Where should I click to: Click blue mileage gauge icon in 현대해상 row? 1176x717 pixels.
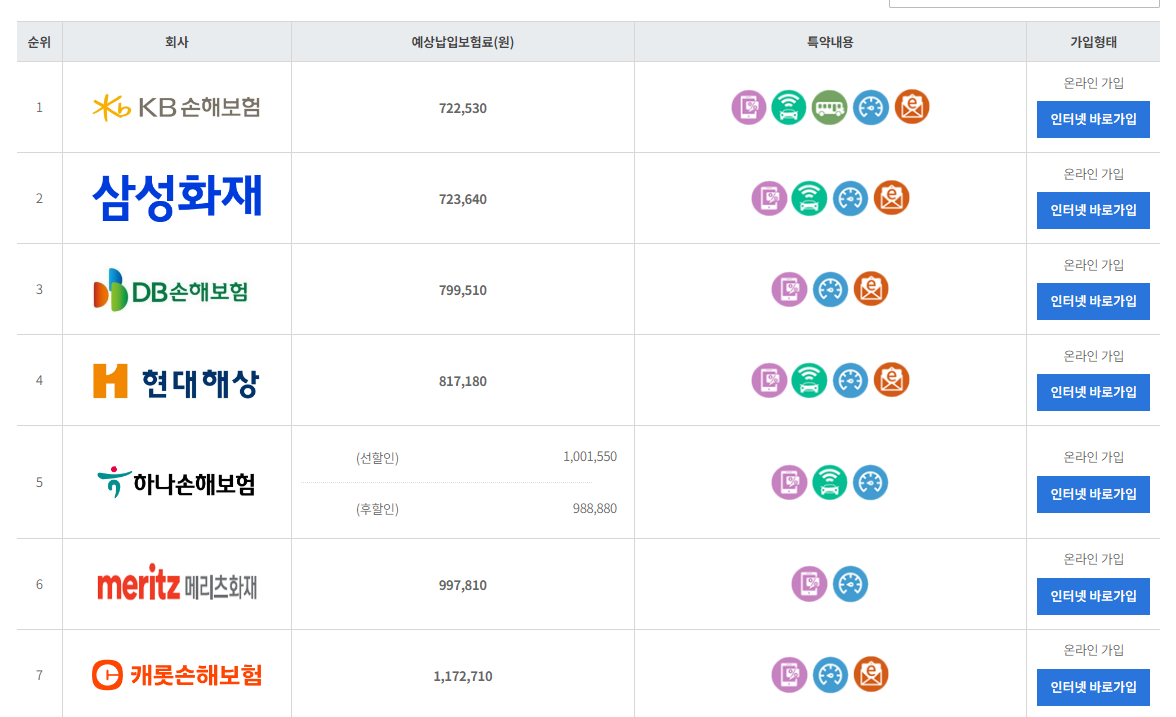[850, 380]
